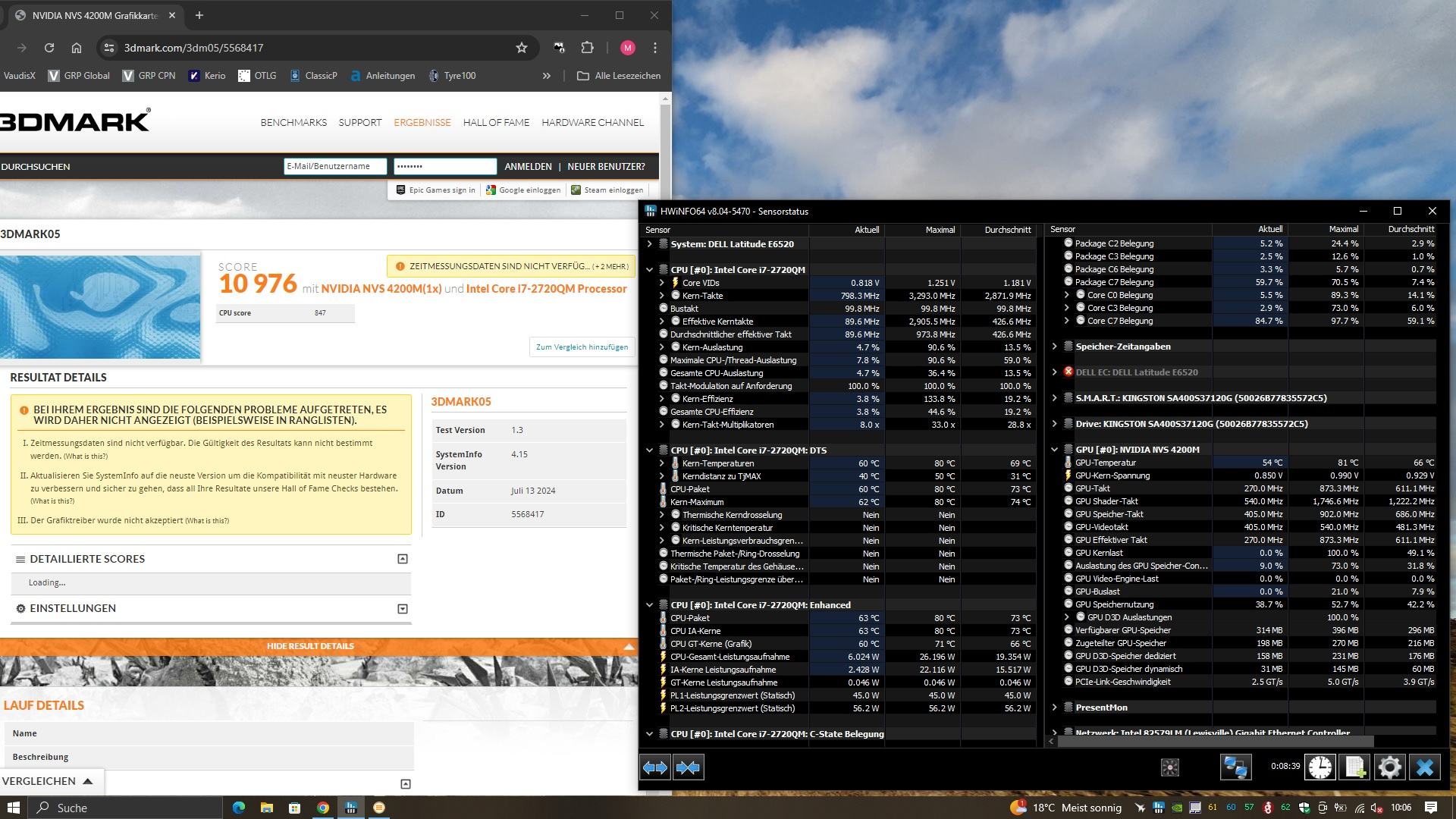Click Steam einloggen button
Screen dimensions: 1456x819
coord(607,190)
